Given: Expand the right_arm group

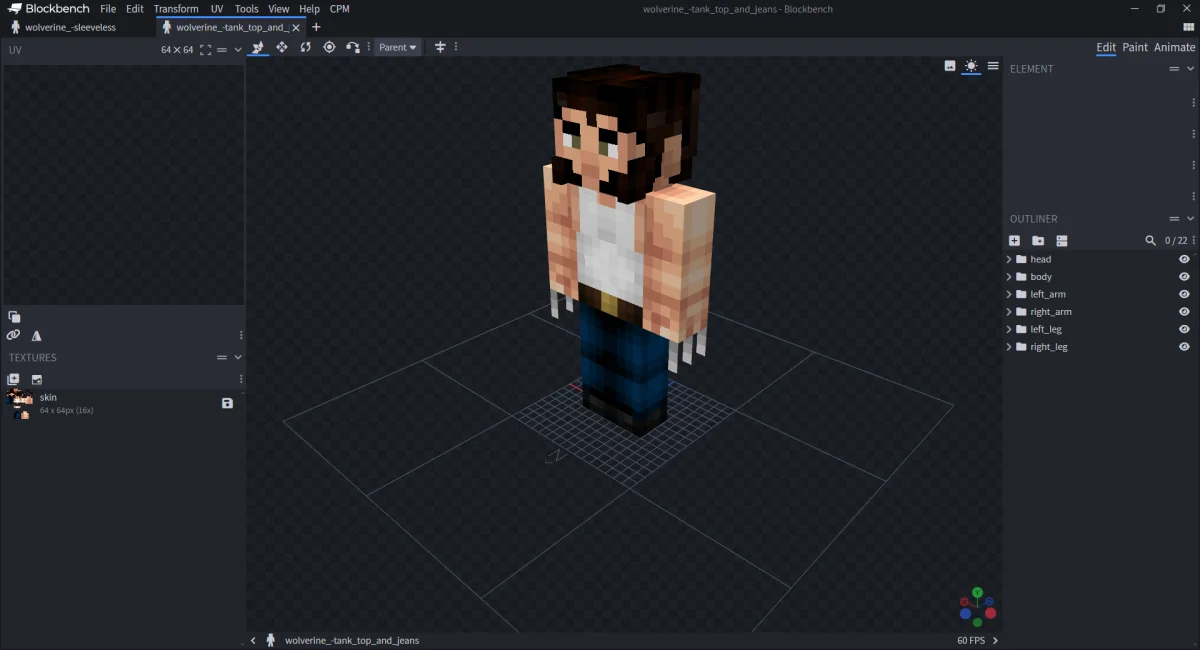Looking at the screenshot, I should coord(1009,312).
